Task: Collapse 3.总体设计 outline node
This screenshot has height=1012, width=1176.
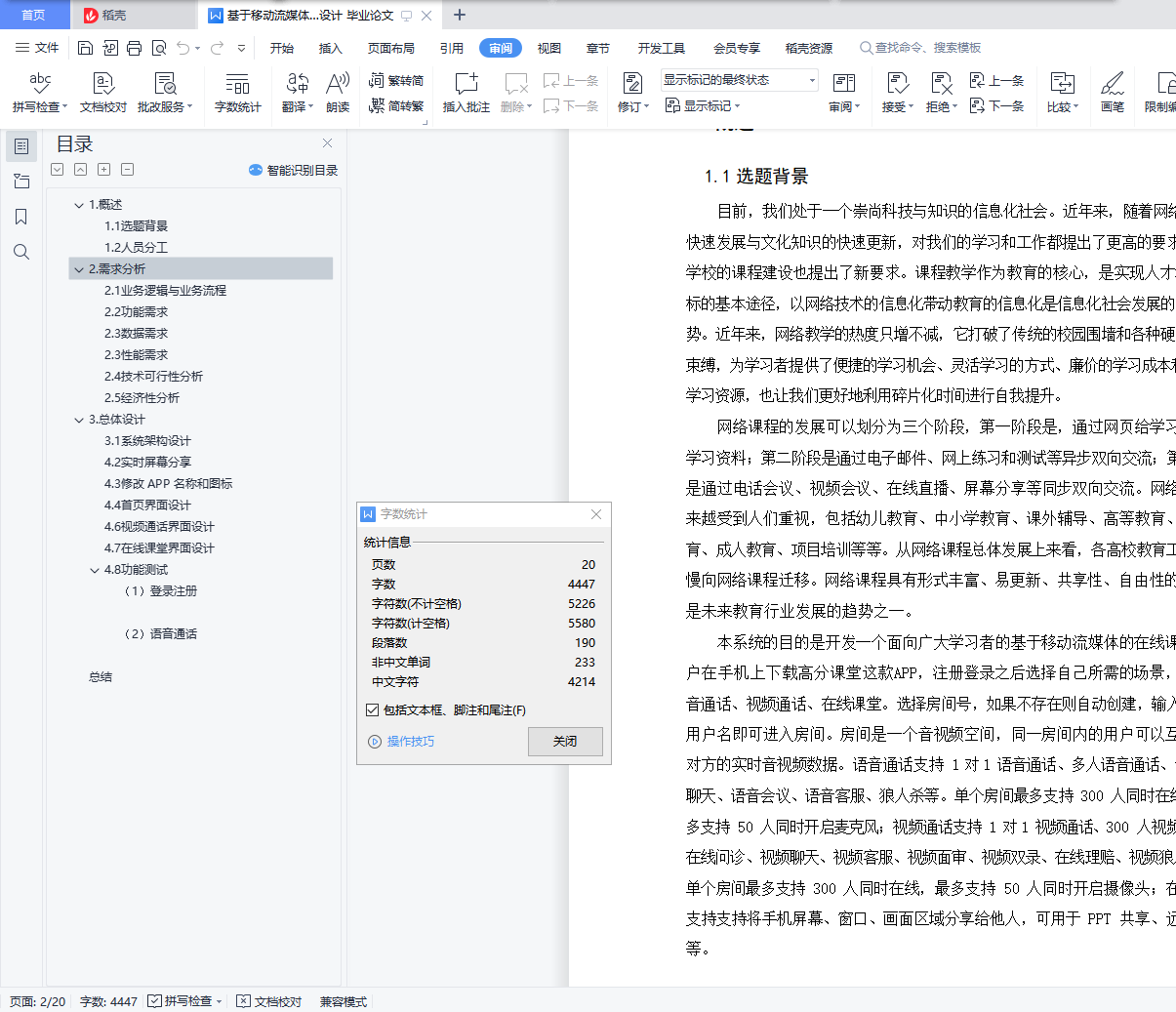Action: [79, 420]
